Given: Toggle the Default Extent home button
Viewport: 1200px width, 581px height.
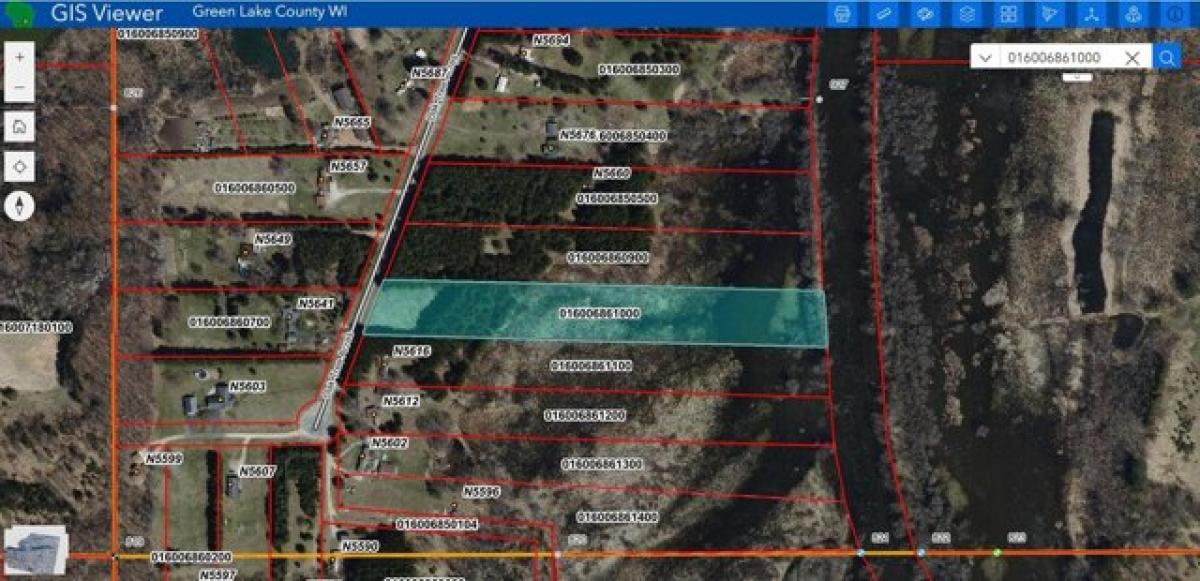Looking at the screenshot, I should [21, 127].
